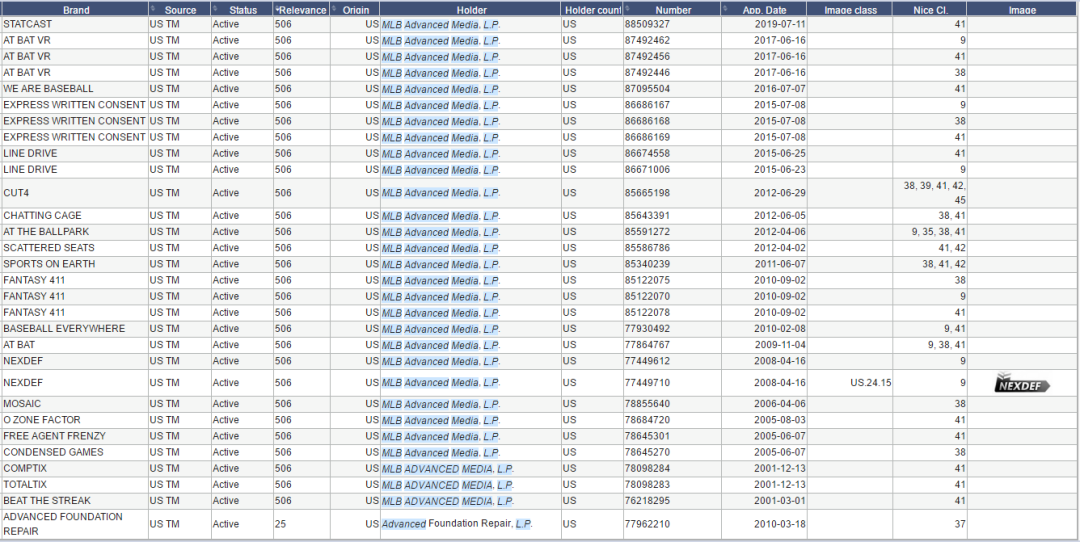The height and width of the screenshot is (542, 1080).
Task: Select the SCATTERED SEATS brand cell
Action: tap(74, 248)
